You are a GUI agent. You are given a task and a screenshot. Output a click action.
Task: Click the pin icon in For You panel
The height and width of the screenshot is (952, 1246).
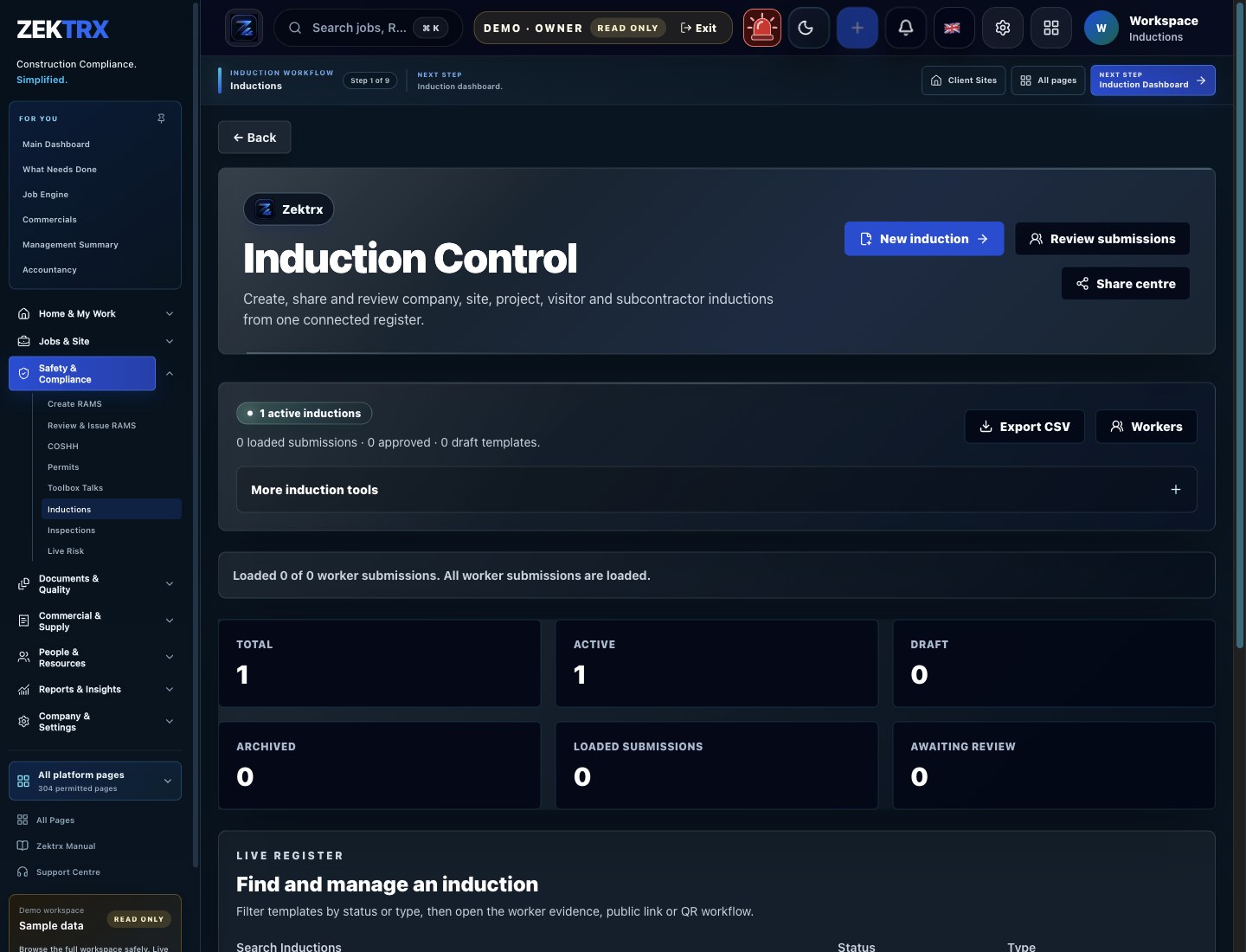161,119
